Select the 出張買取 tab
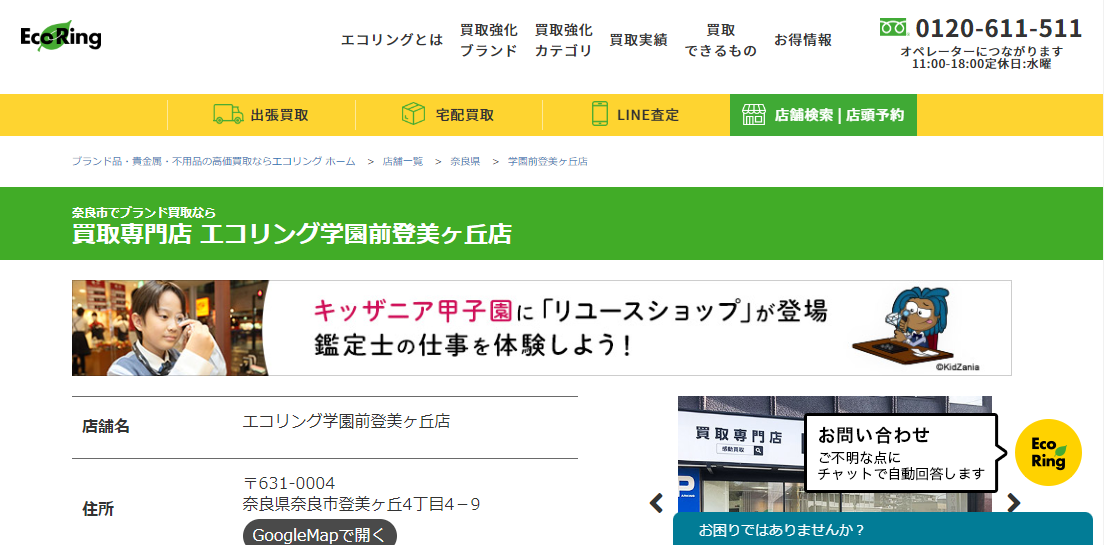This screenshot has height=545, width=1104. coord(261,115)
